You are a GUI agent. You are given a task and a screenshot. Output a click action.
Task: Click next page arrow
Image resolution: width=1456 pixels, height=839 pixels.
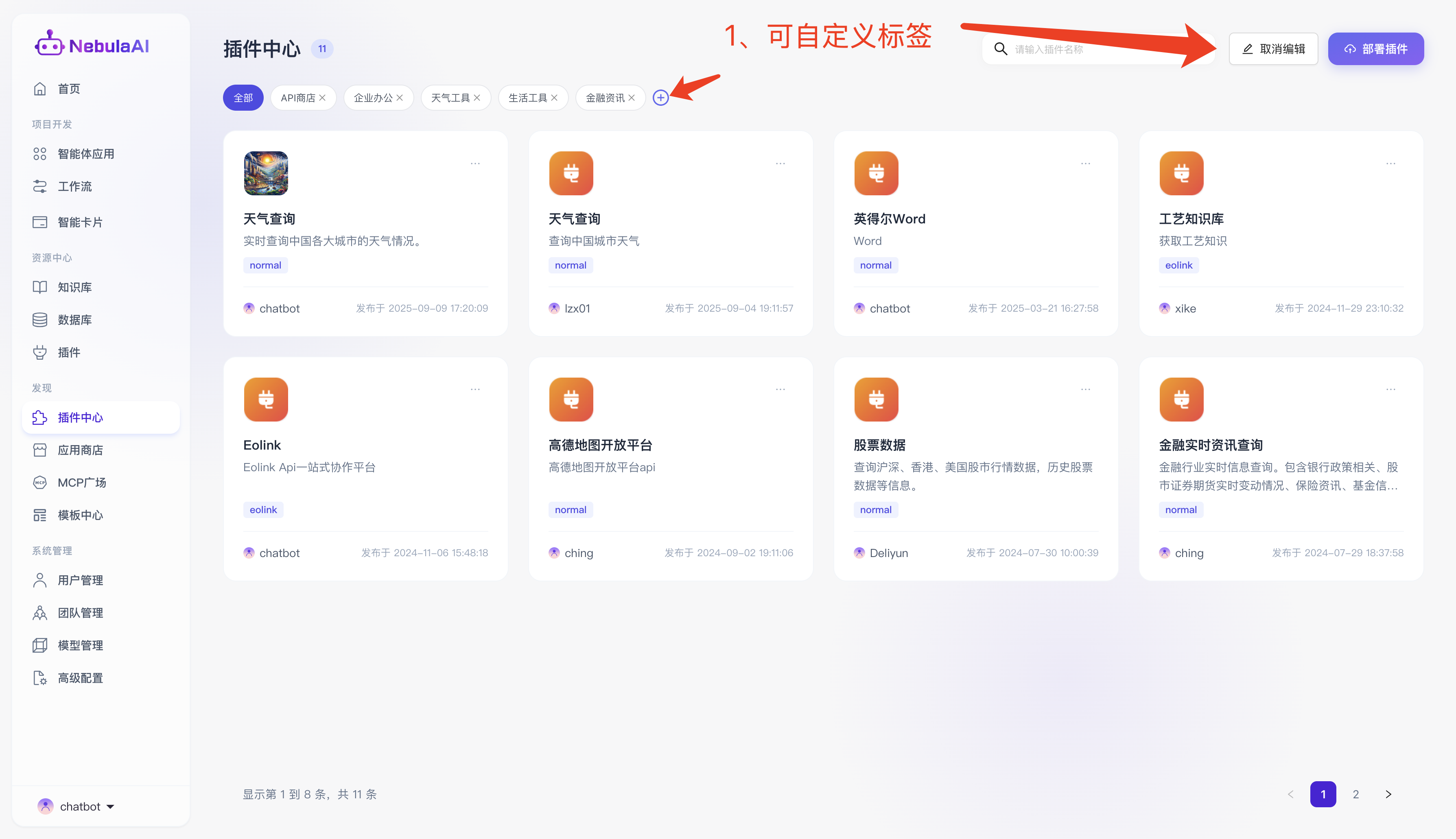pos(1388,794)
